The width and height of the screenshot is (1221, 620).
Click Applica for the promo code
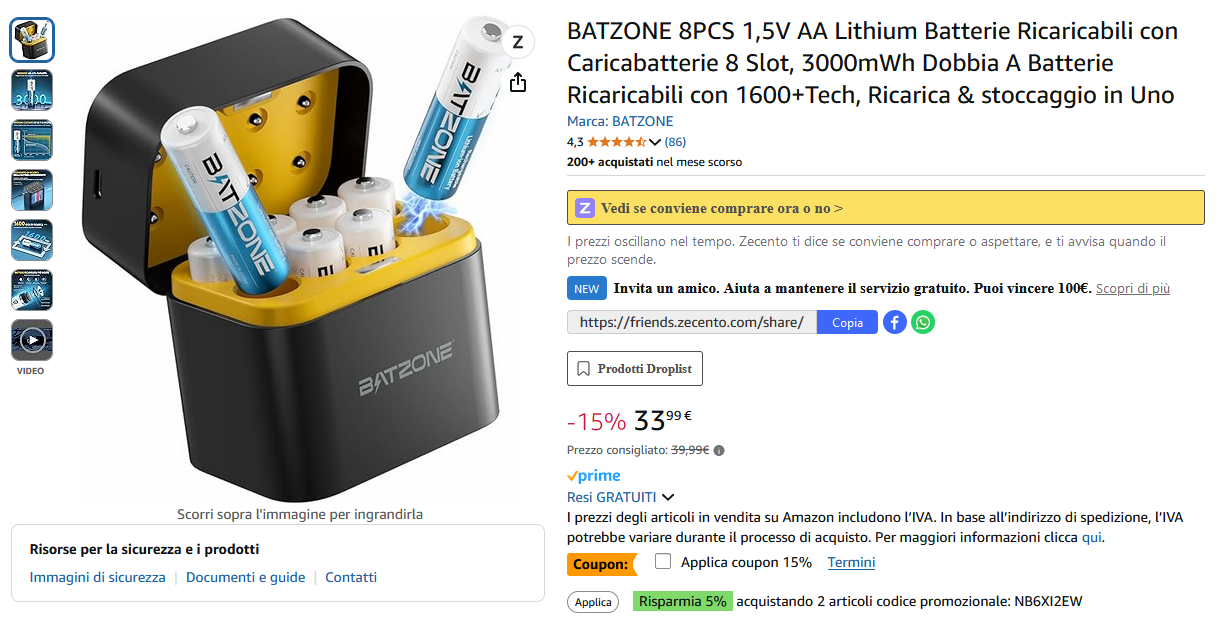[x=593, y=602]
